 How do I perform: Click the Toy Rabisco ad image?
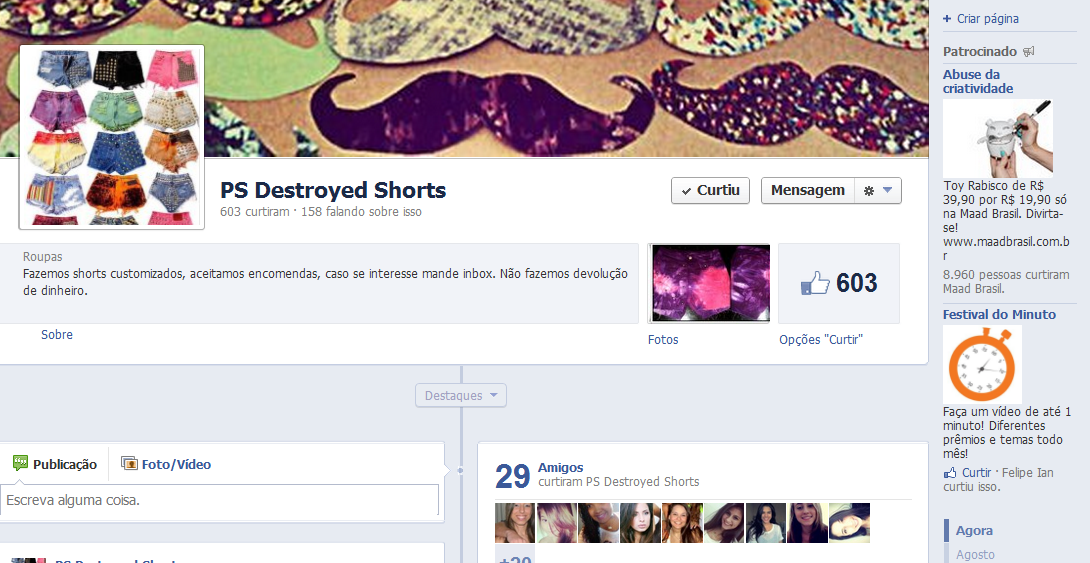click(998, 138)
